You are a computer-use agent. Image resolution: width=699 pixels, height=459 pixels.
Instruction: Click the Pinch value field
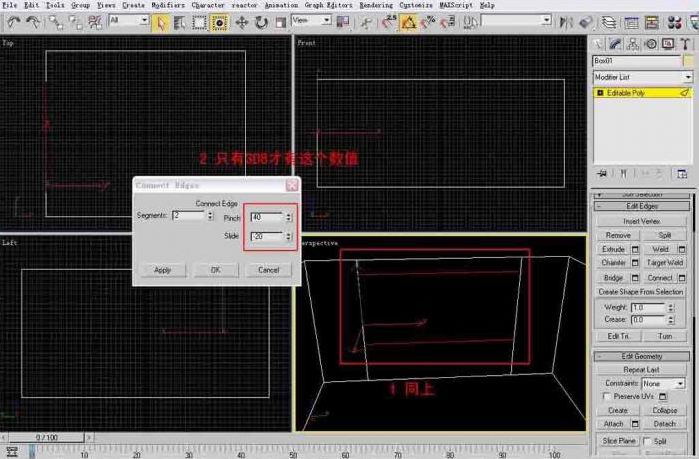coord(267,217)
